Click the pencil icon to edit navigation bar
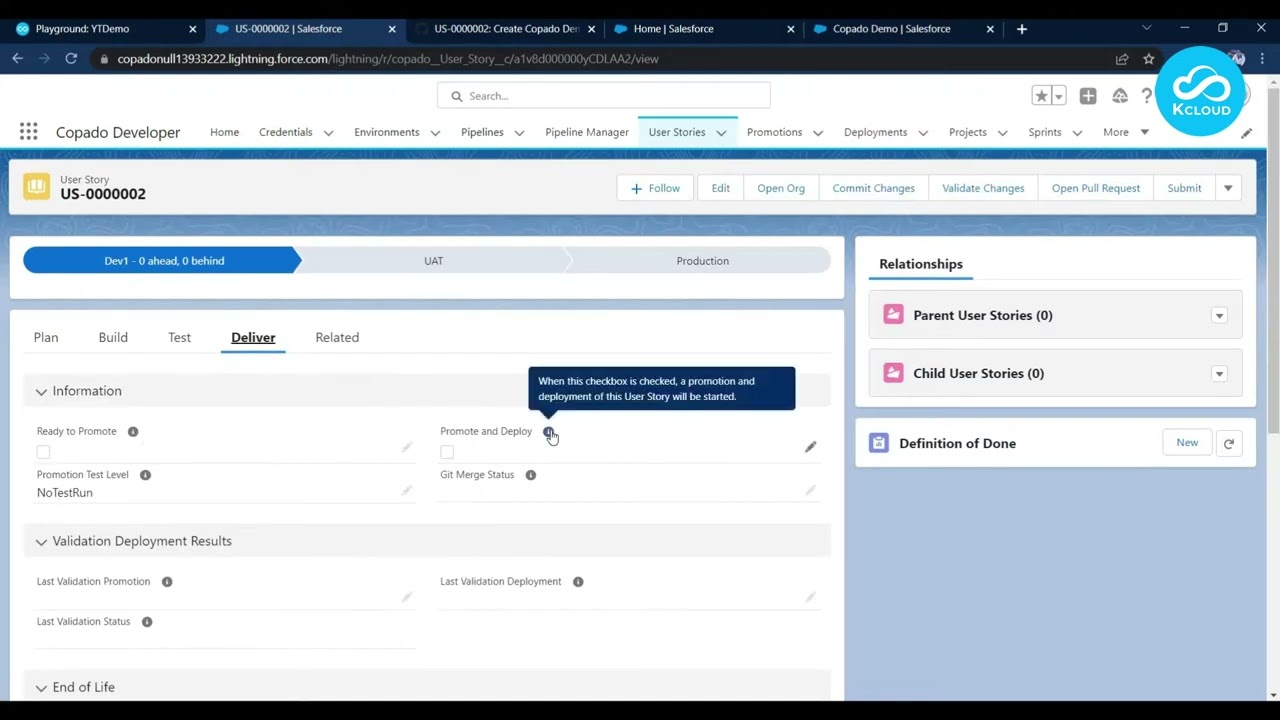 tap(1246, 132)
